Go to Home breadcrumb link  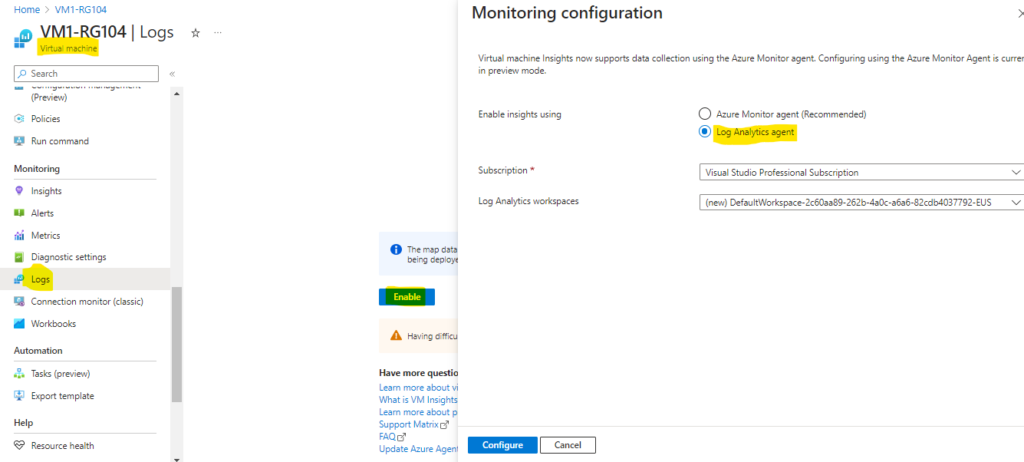[x=25, y=10]
